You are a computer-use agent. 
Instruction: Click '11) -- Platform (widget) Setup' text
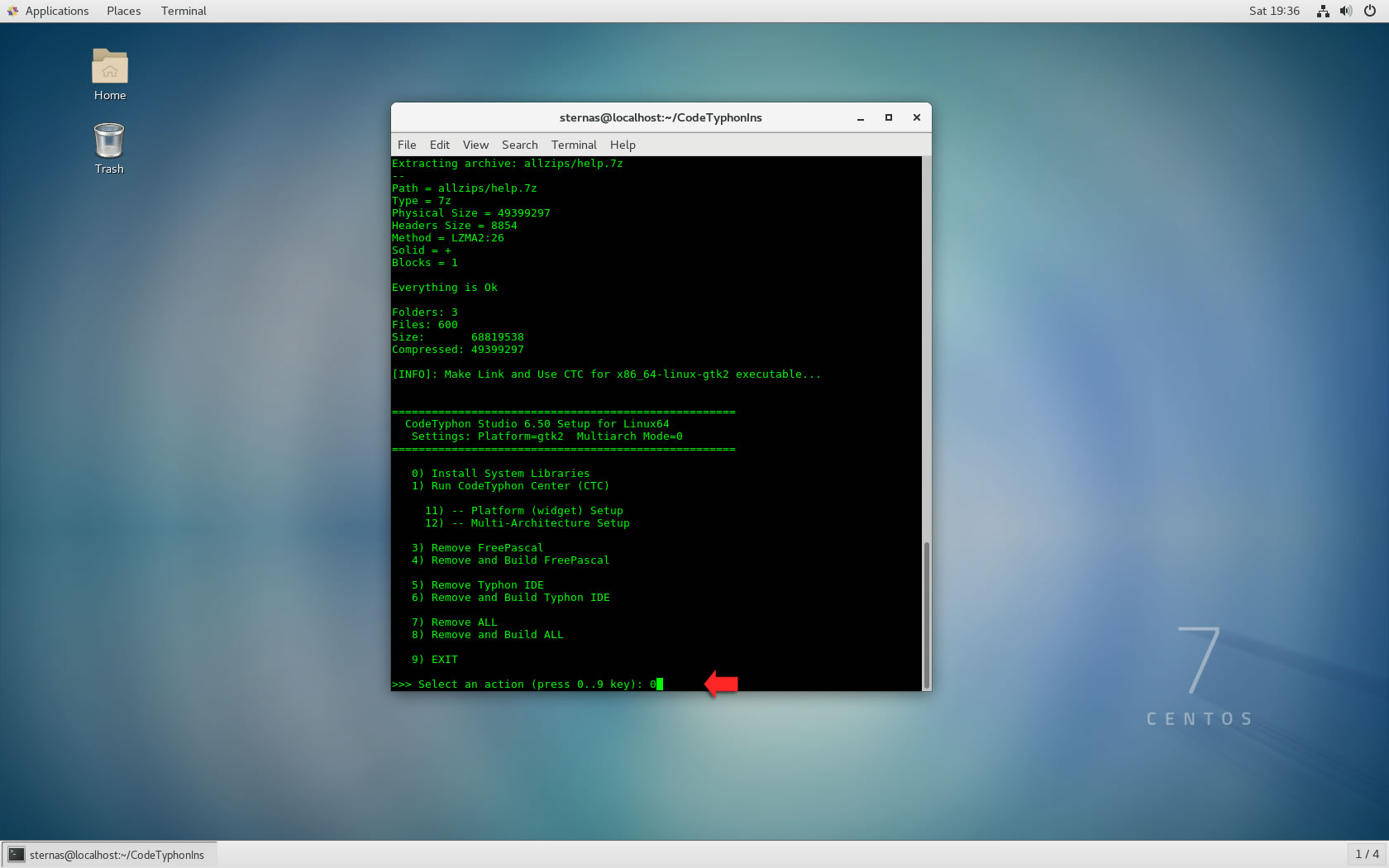524,511
